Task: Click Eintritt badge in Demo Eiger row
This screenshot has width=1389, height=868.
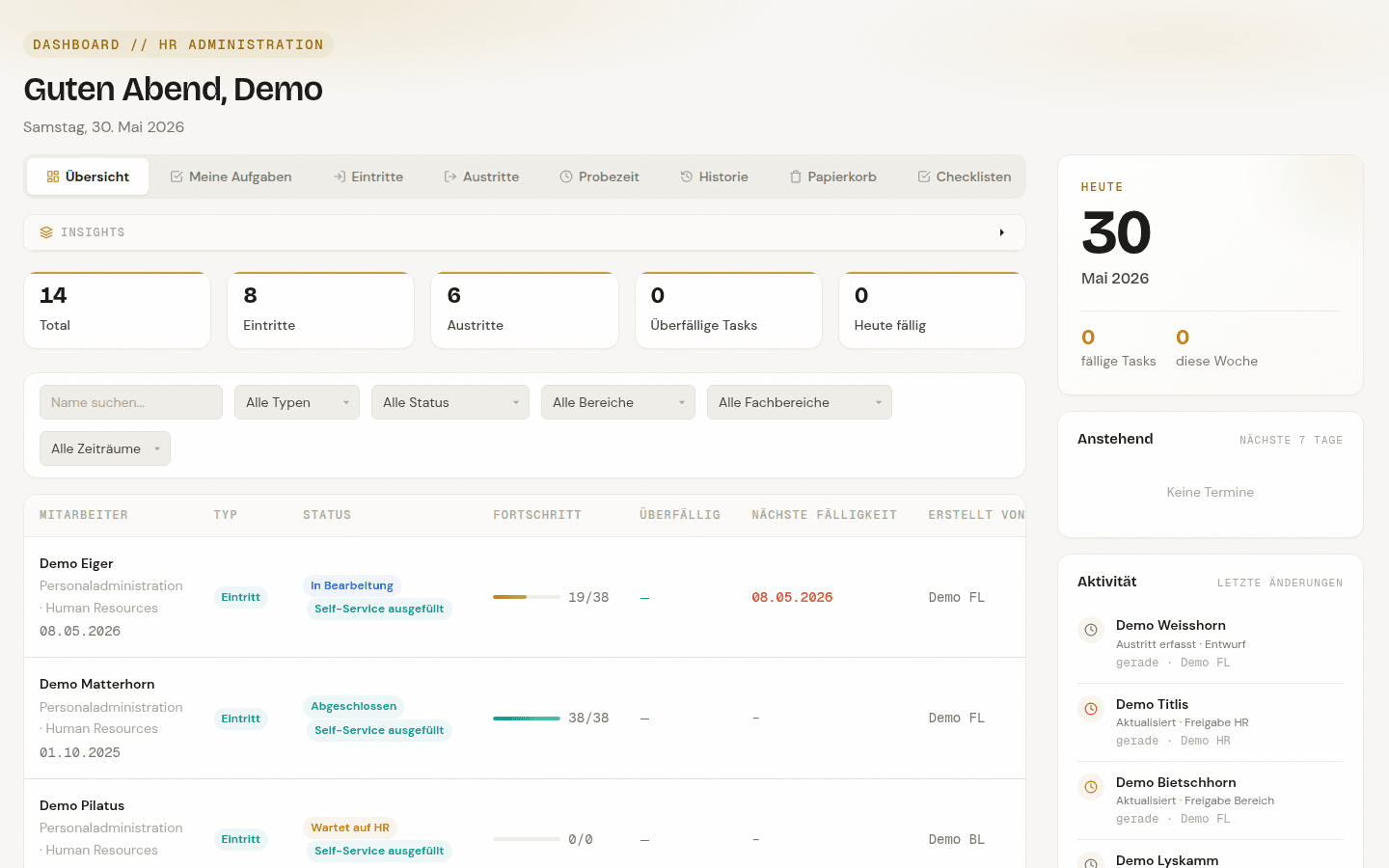Action: (240, 597)
